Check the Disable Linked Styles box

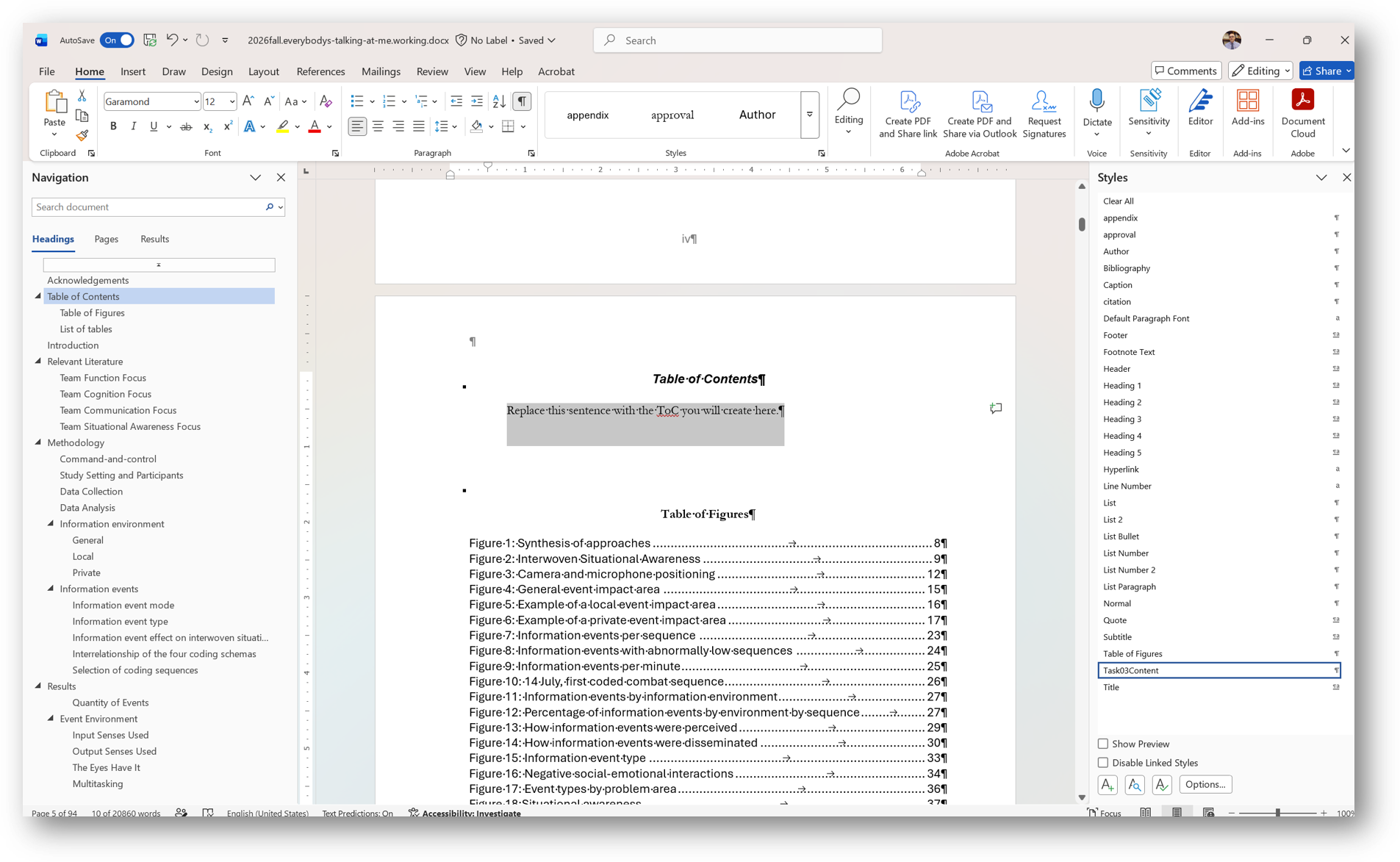click(1102, 763)
